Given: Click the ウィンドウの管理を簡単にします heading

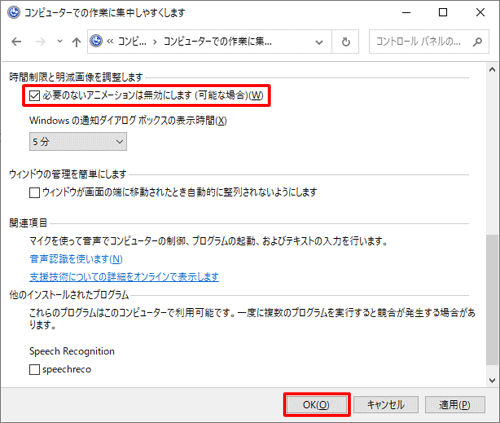Looking at the screenshot, I should (68, 174).
